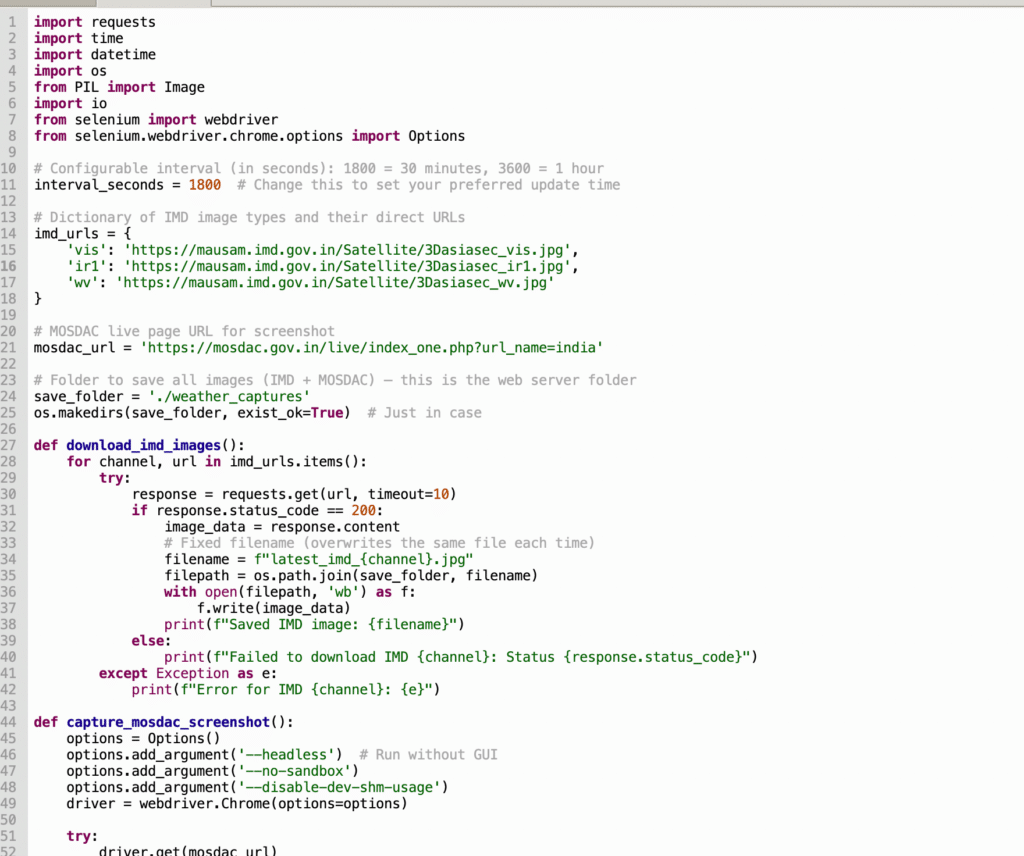The image size is (1024, 856).
Task: Click the os.path.join(save_folder, filename) line
Action: point(351,576)
